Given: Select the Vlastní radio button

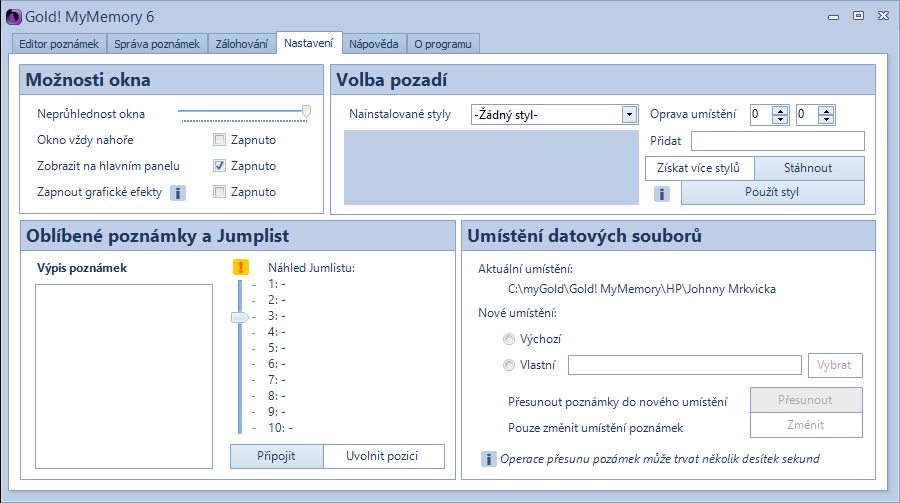Looking at the screenshot, I should pyautogui.click(x=509, y=365).
